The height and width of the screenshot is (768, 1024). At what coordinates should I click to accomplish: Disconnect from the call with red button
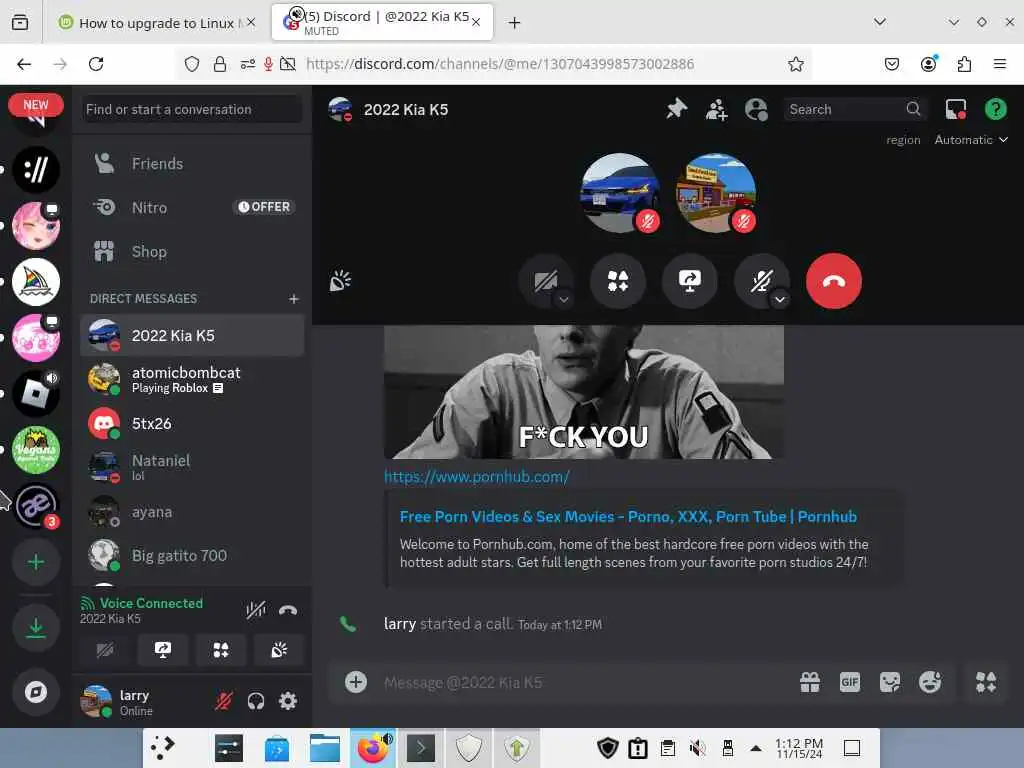tap(834, 281)
